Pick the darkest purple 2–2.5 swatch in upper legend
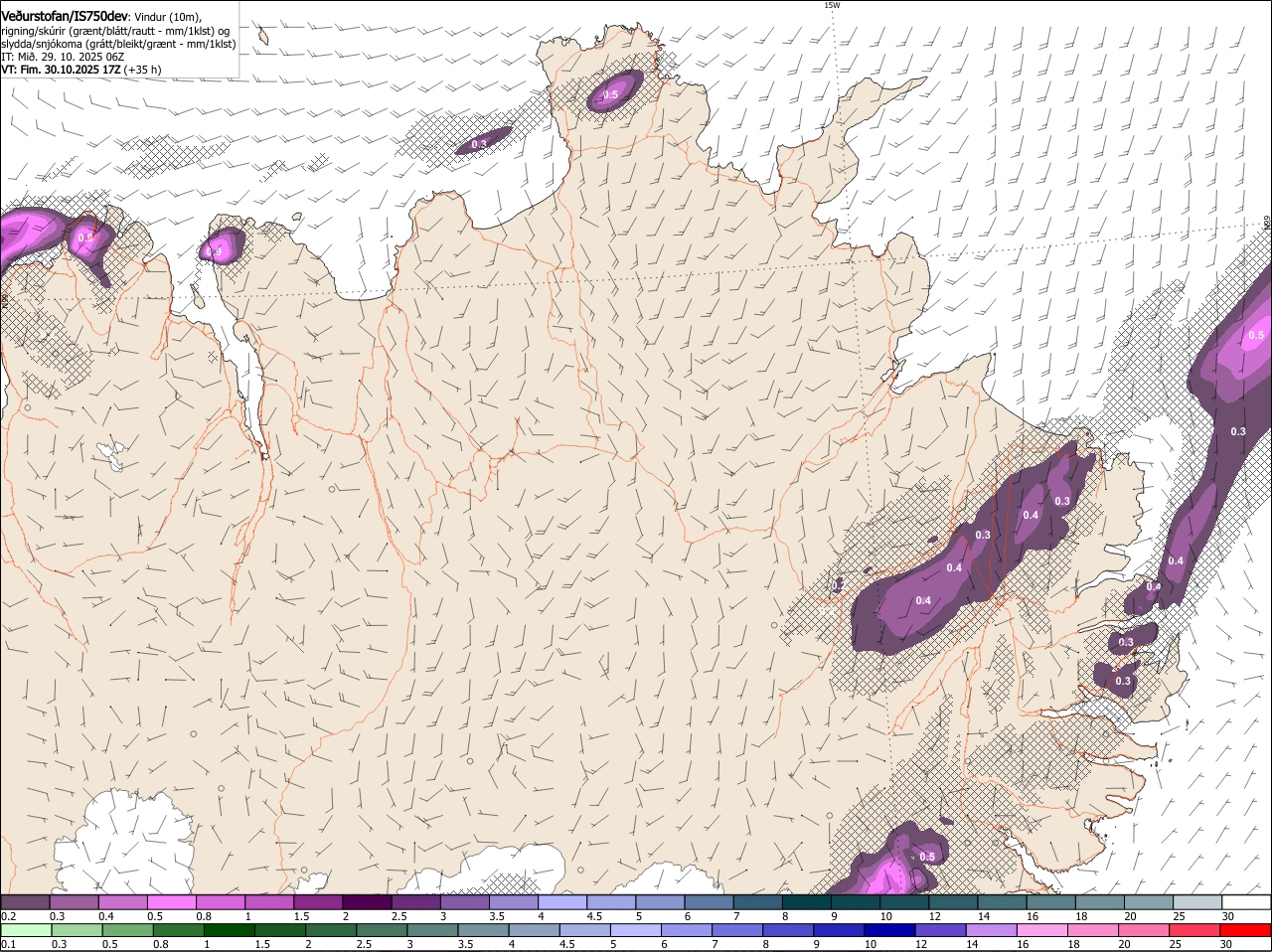 [x=368, y=901]
